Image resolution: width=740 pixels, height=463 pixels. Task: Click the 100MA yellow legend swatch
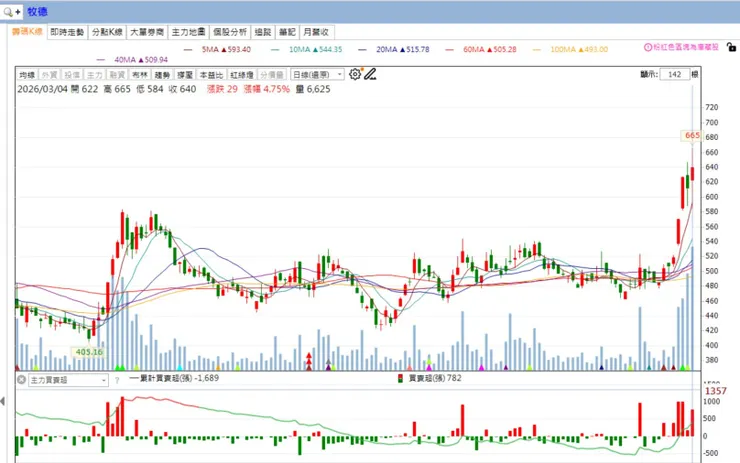click(536, 50)
